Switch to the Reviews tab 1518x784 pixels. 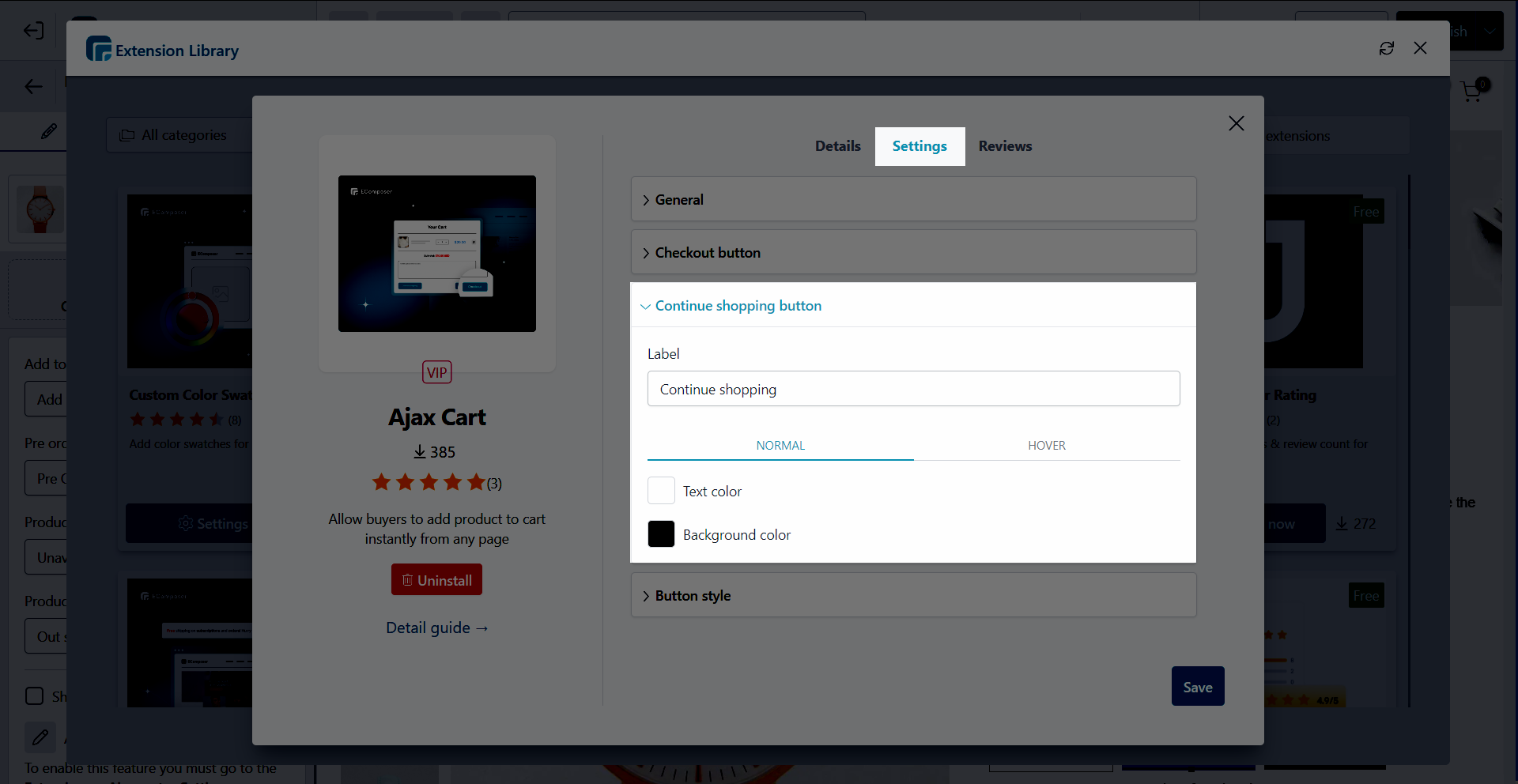pos(1005,146)
